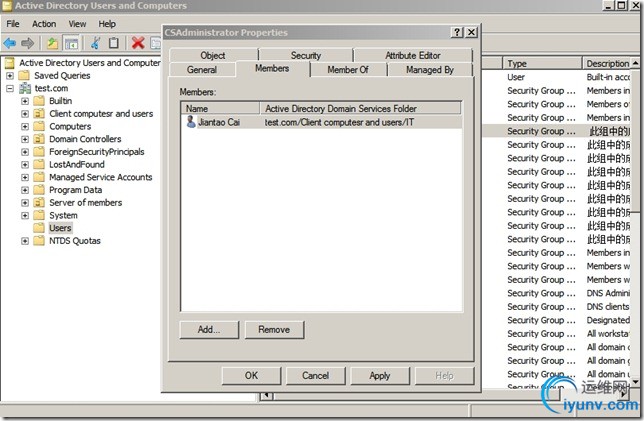
Task: Switch to the Member Of tab
Action: [x=348, y=70]
